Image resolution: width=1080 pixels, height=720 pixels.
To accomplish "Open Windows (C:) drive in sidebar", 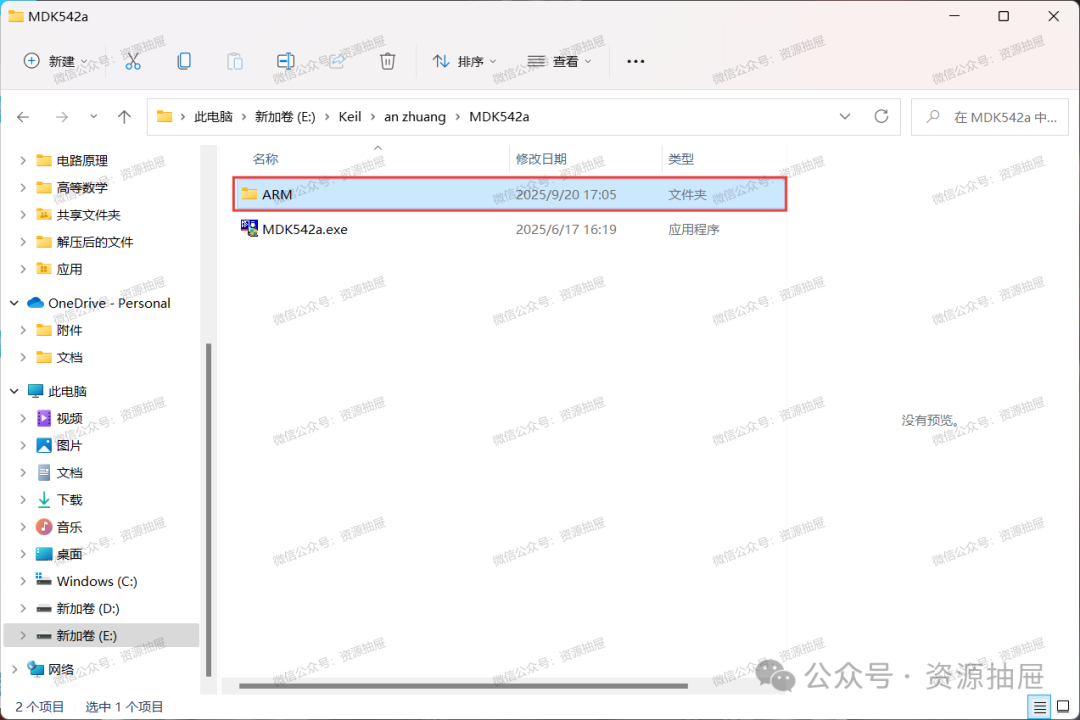I will click(x=96, y=582).
